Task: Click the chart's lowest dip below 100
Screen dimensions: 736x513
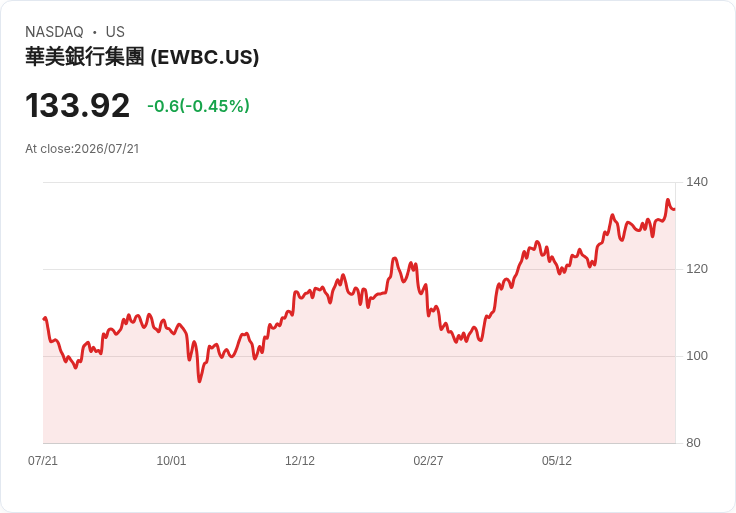Action: [199, 381]
